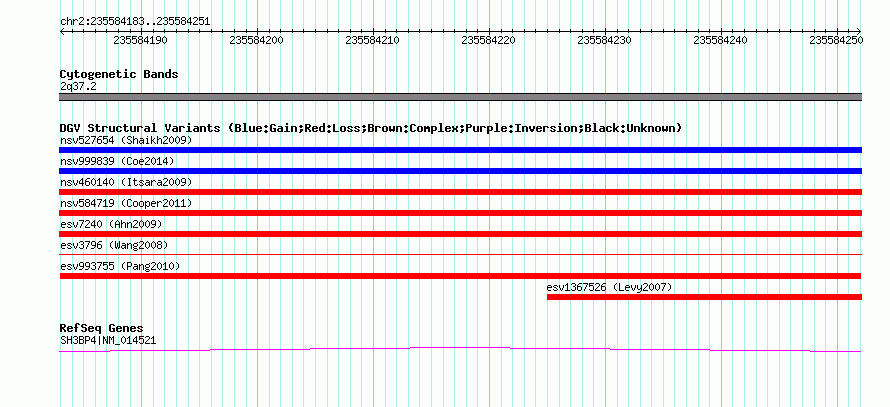This screenshot has width=890, height=407.
Task: Click ruler tick label 235584200
Action: click(x=256, y=40)
